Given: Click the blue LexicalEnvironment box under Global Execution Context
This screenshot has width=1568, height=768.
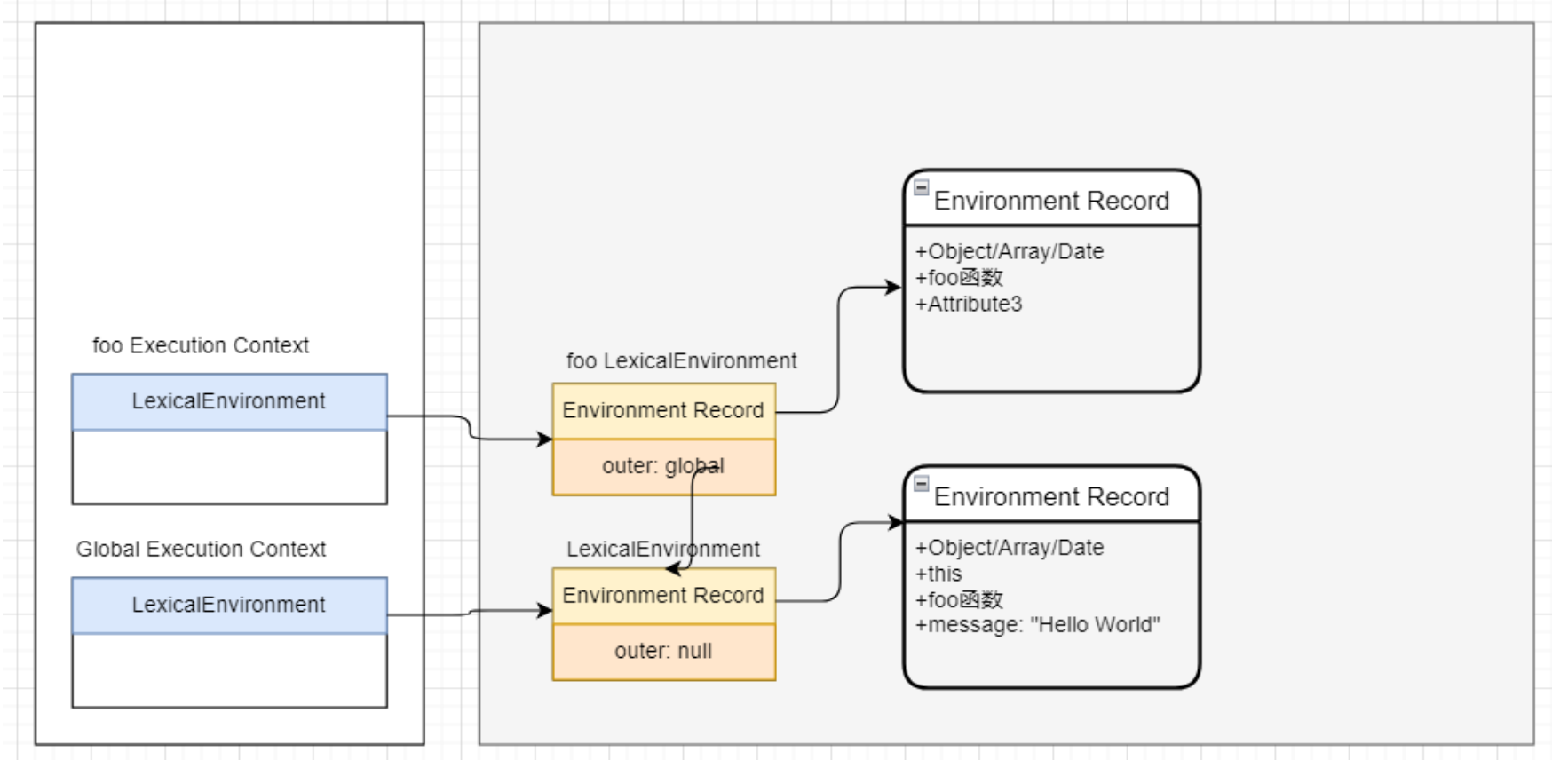Looking at the screenshot, I should (x=229, y=605).
